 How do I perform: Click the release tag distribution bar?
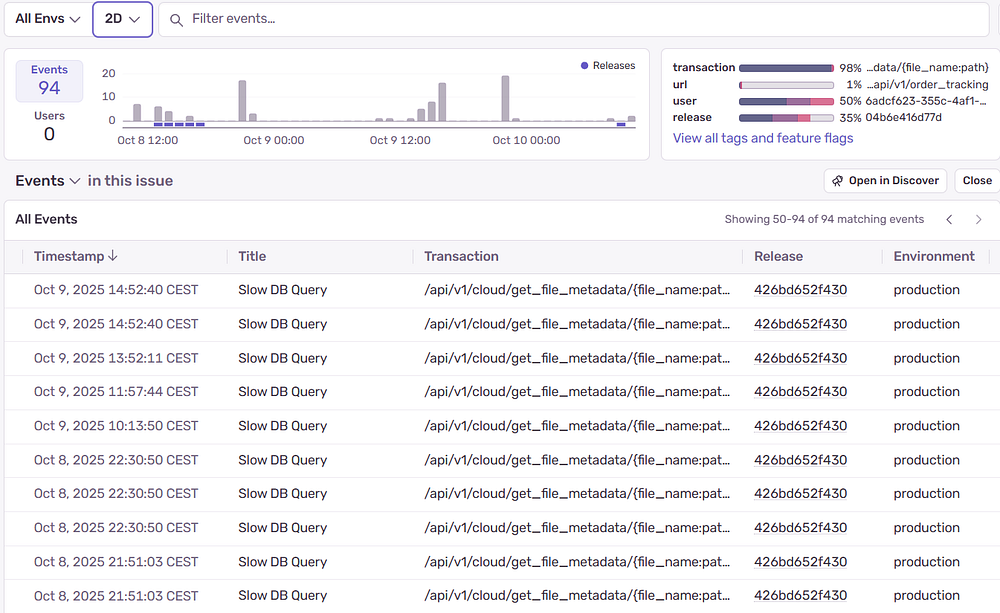[786, 117]
